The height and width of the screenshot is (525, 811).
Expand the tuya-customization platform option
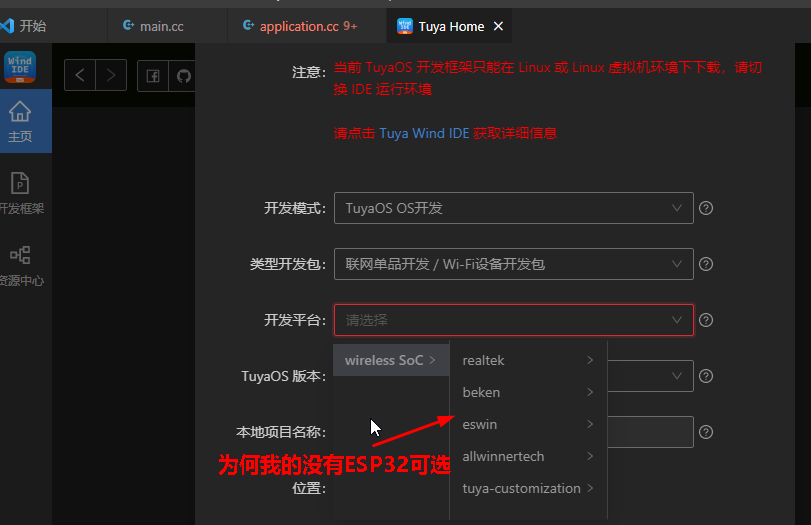[528, 488]
